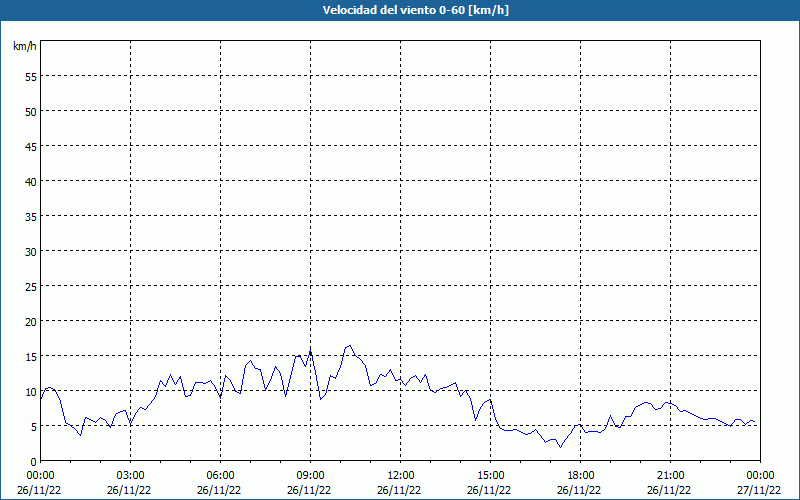Image resolution: width=800 pixels, height=500 pixels.
Task: Click the "00:00" time label dated 27/11/22
Action: pyautogui.click(x=760, y=476)
